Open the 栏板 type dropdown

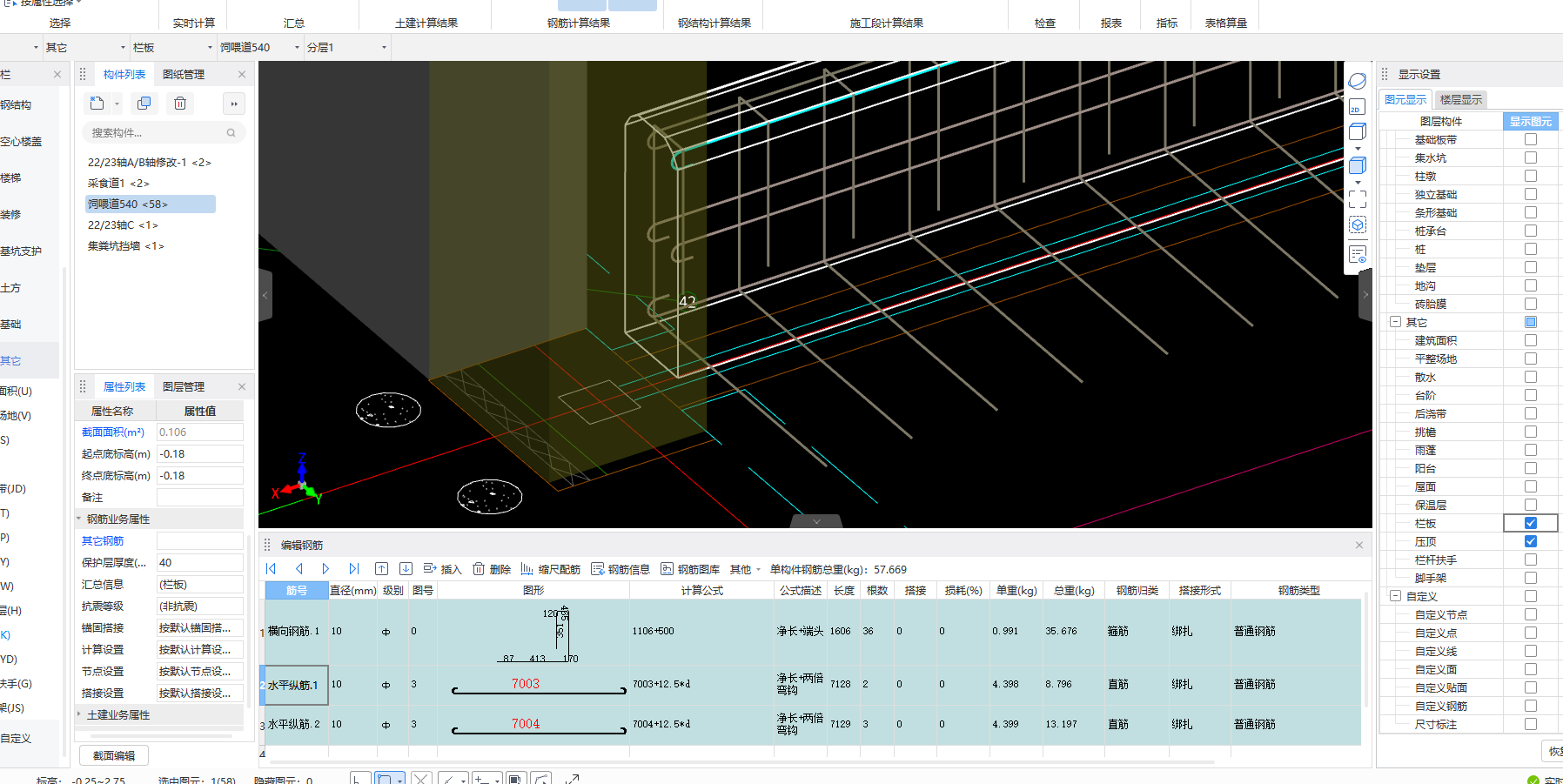tap(210, 47)
